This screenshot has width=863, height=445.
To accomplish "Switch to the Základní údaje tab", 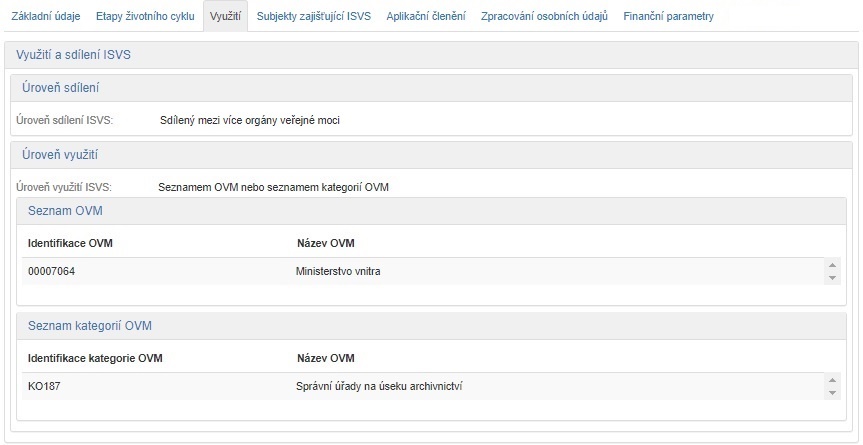I will pos(45,16).
